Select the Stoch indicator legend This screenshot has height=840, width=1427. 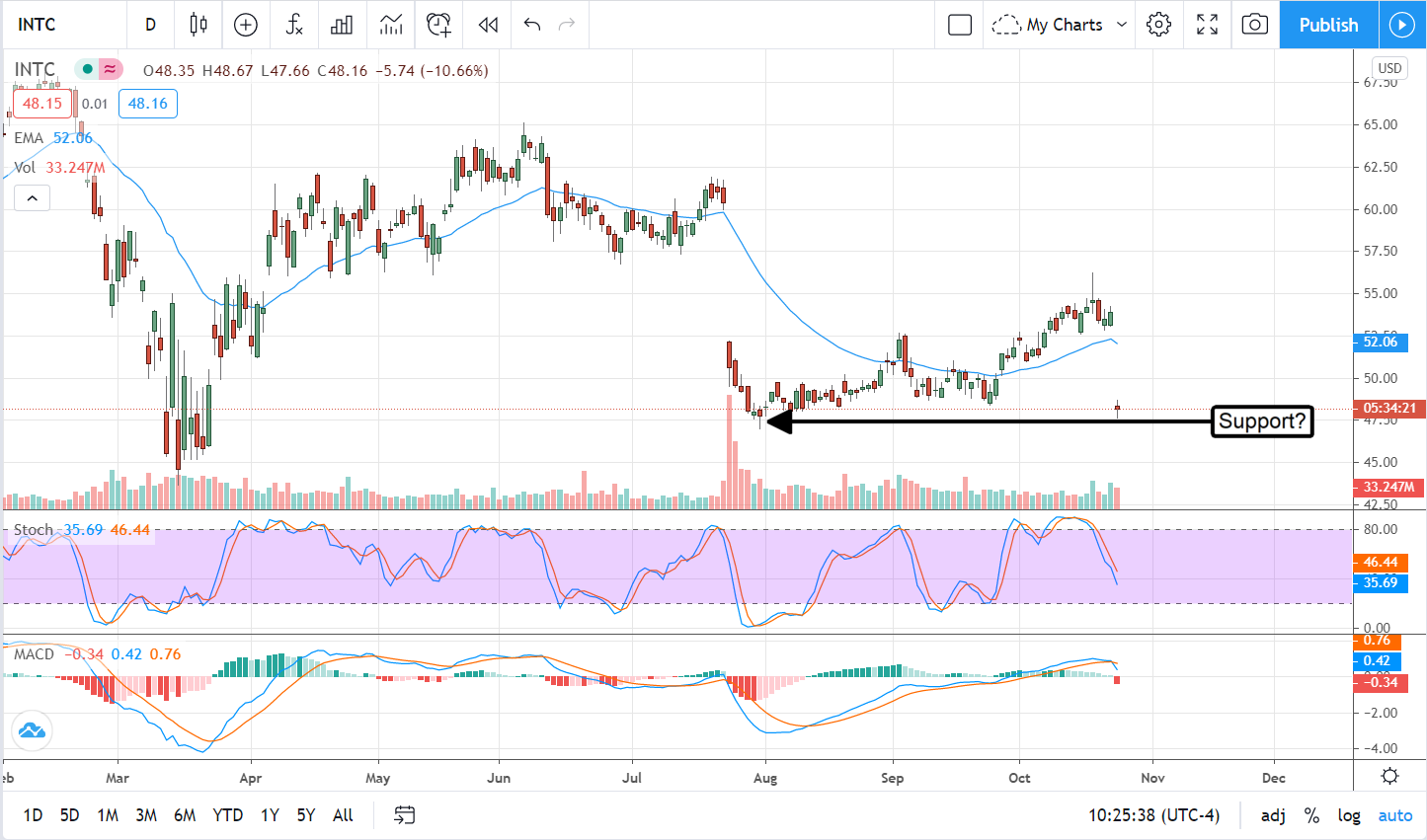tap(34, 530)
